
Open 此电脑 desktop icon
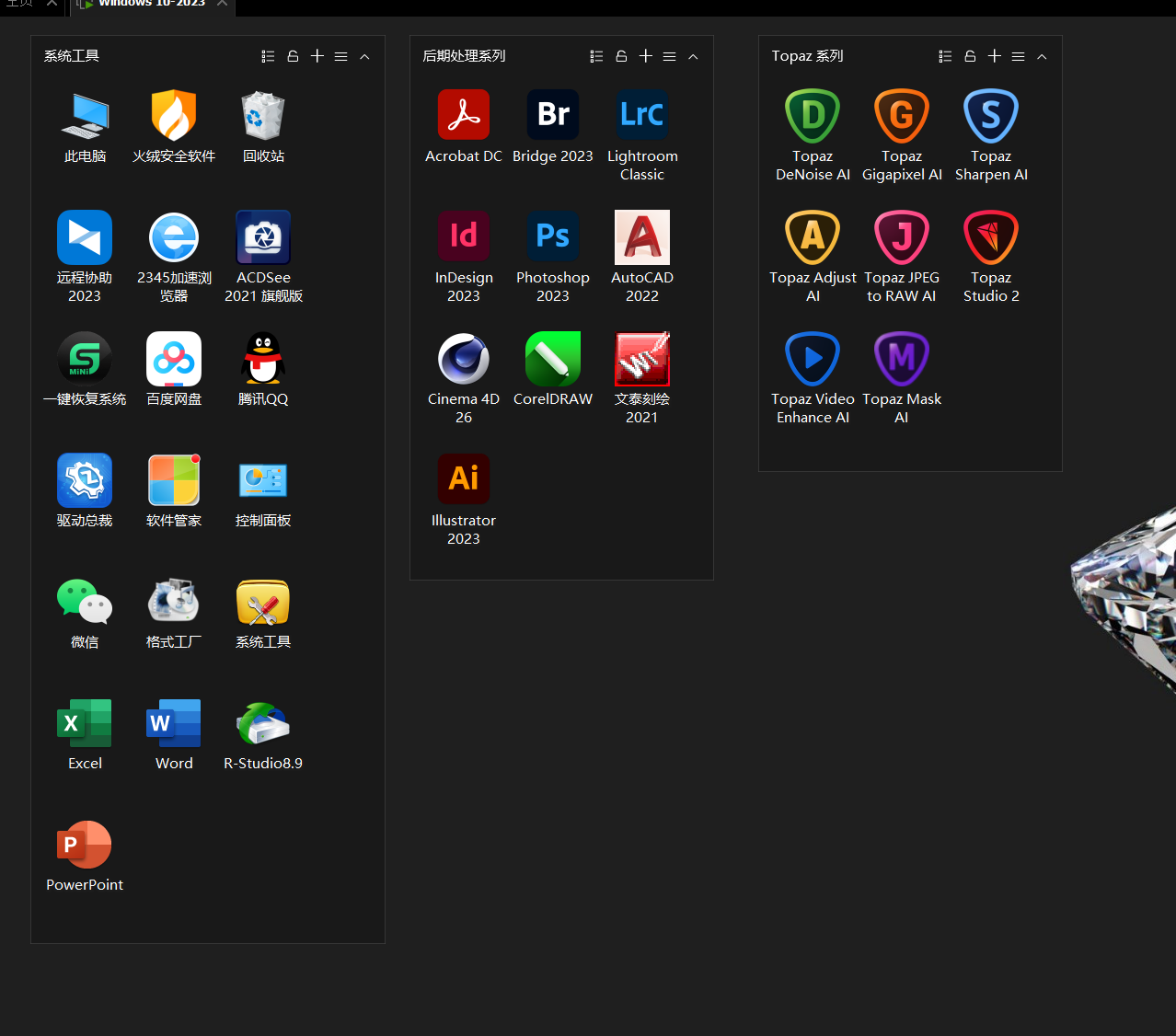(85, 116)
